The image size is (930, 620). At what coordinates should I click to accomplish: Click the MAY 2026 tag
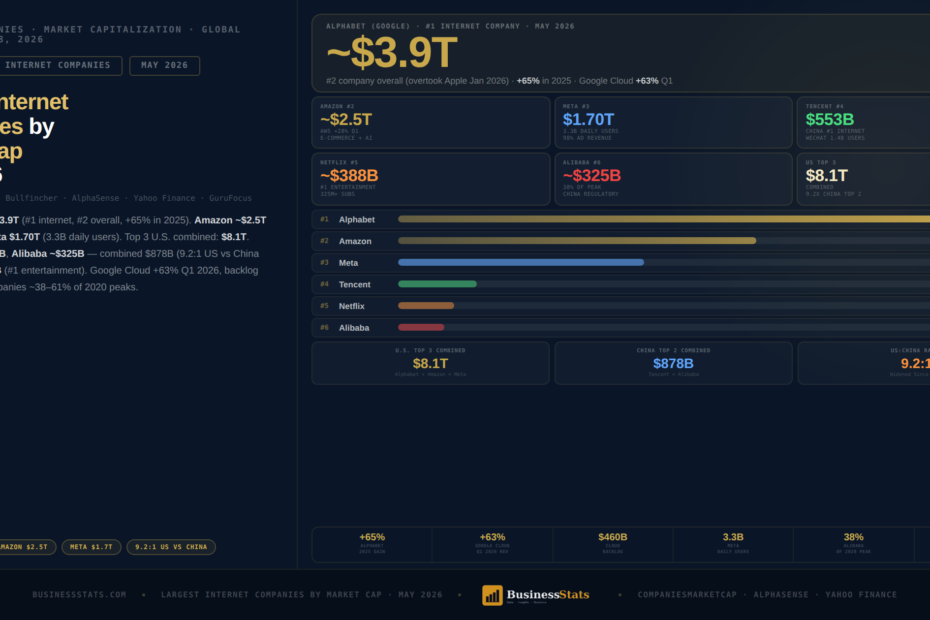pyautogui.click(x=164, y=65)
